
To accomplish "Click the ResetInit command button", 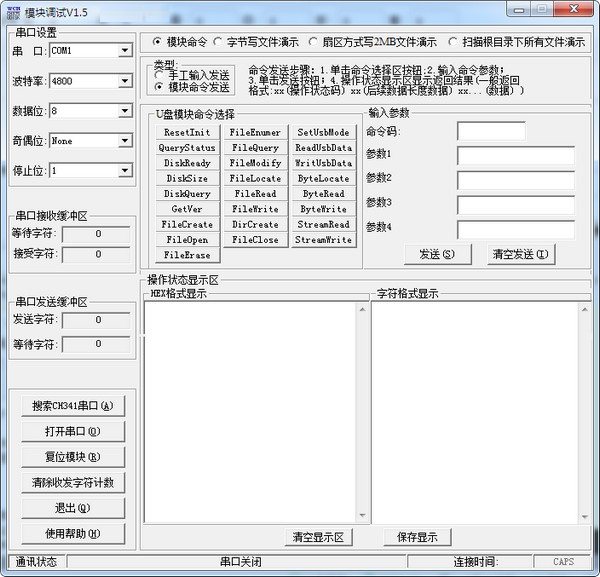I will tap(188, 132).
